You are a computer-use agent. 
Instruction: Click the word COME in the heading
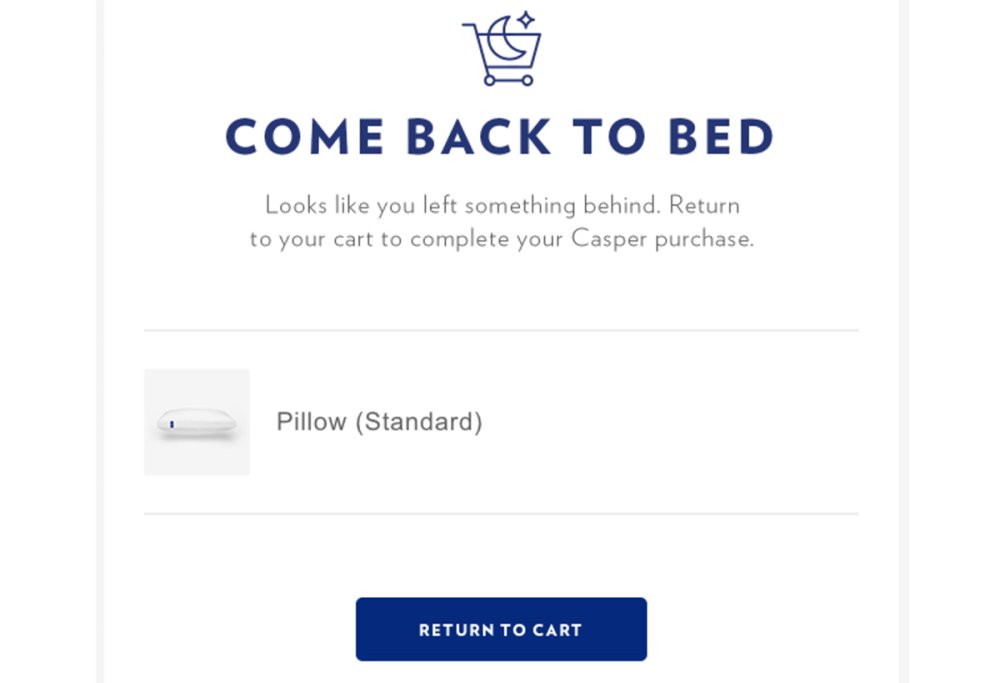305,136
